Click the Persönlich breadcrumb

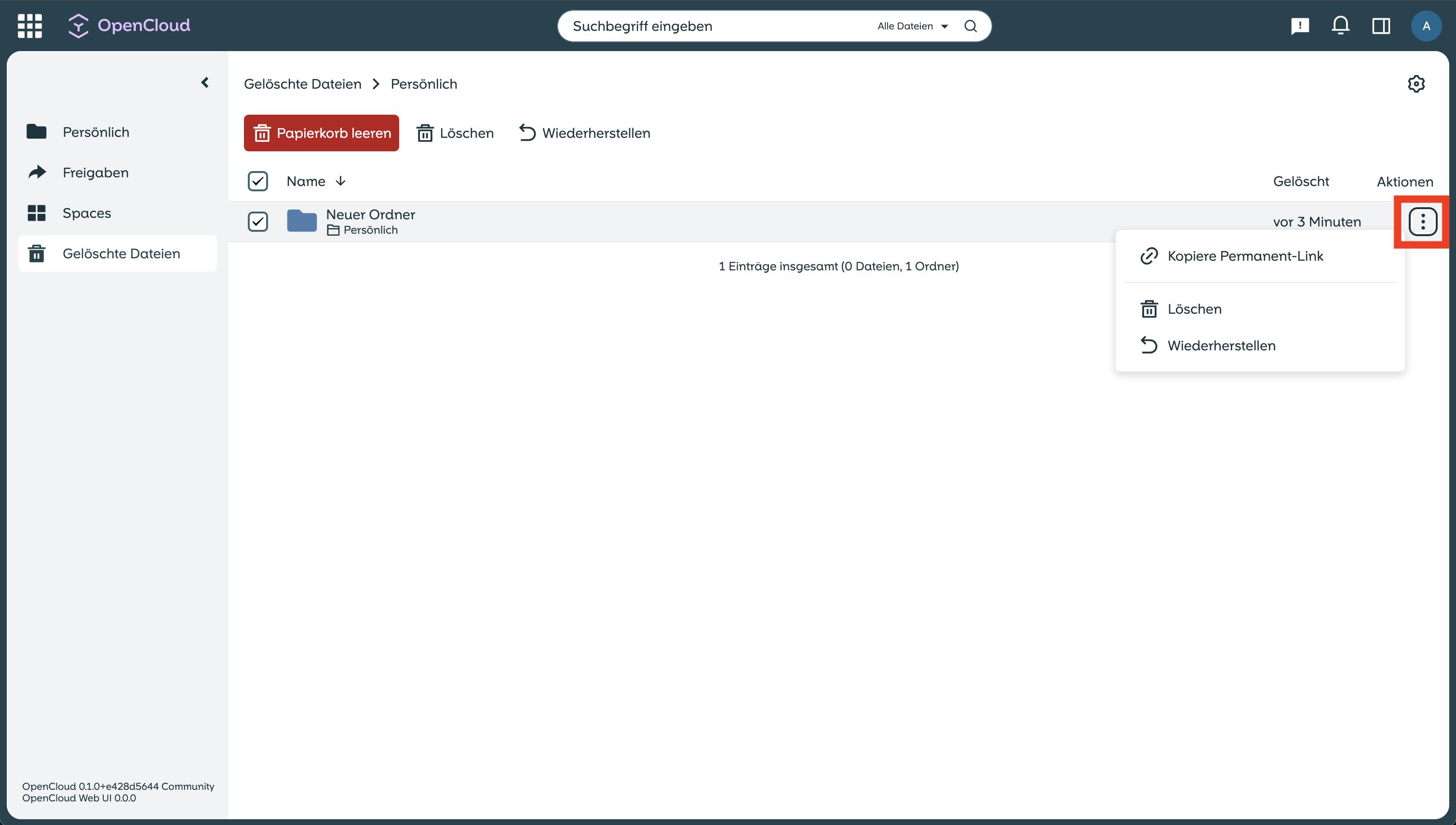point(424,84)
